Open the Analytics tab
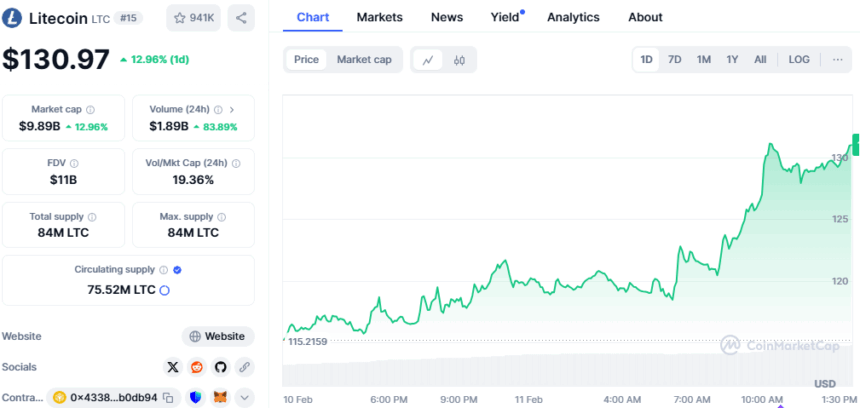 573,17
